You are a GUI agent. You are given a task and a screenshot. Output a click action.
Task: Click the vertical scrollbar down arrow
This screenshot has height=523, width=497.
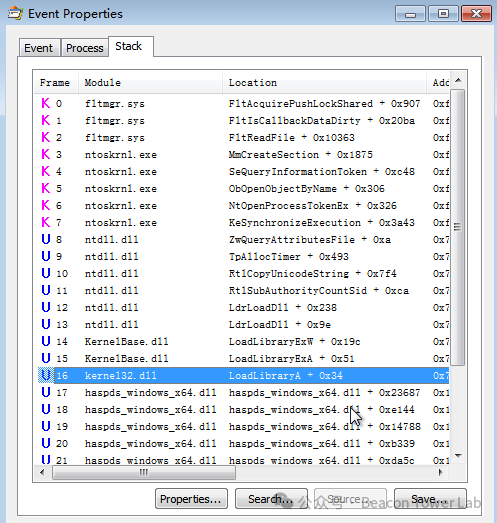(458, 456)
